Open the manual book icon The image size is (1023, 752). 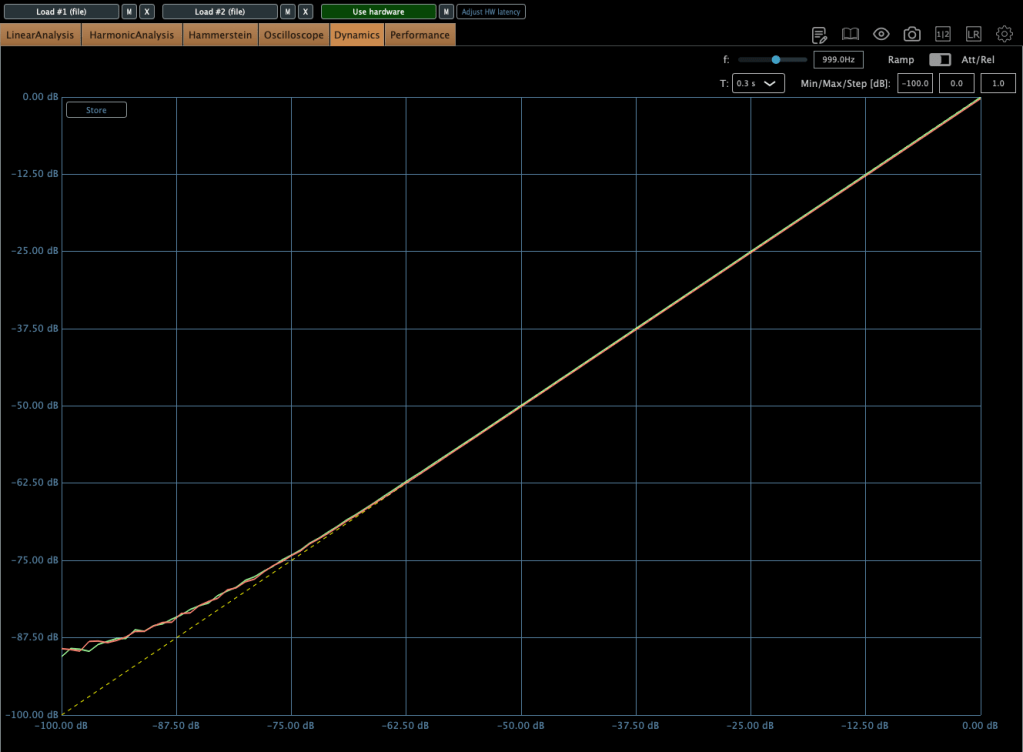coord(850,35)
